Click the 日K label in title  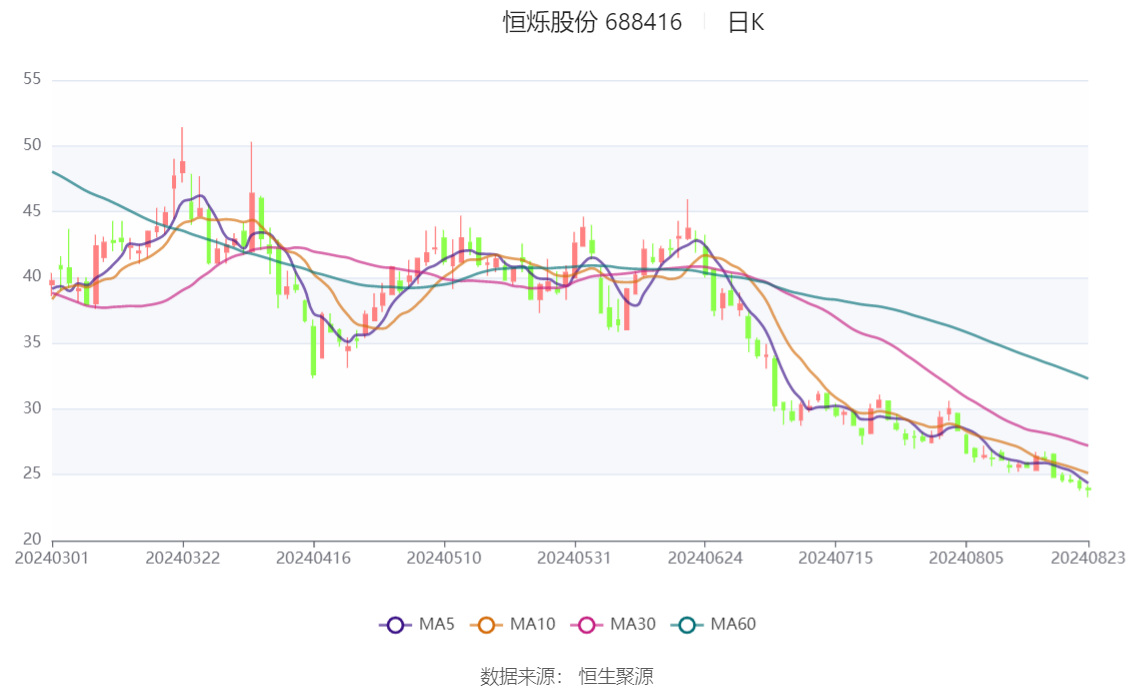(x=746, y=22)
